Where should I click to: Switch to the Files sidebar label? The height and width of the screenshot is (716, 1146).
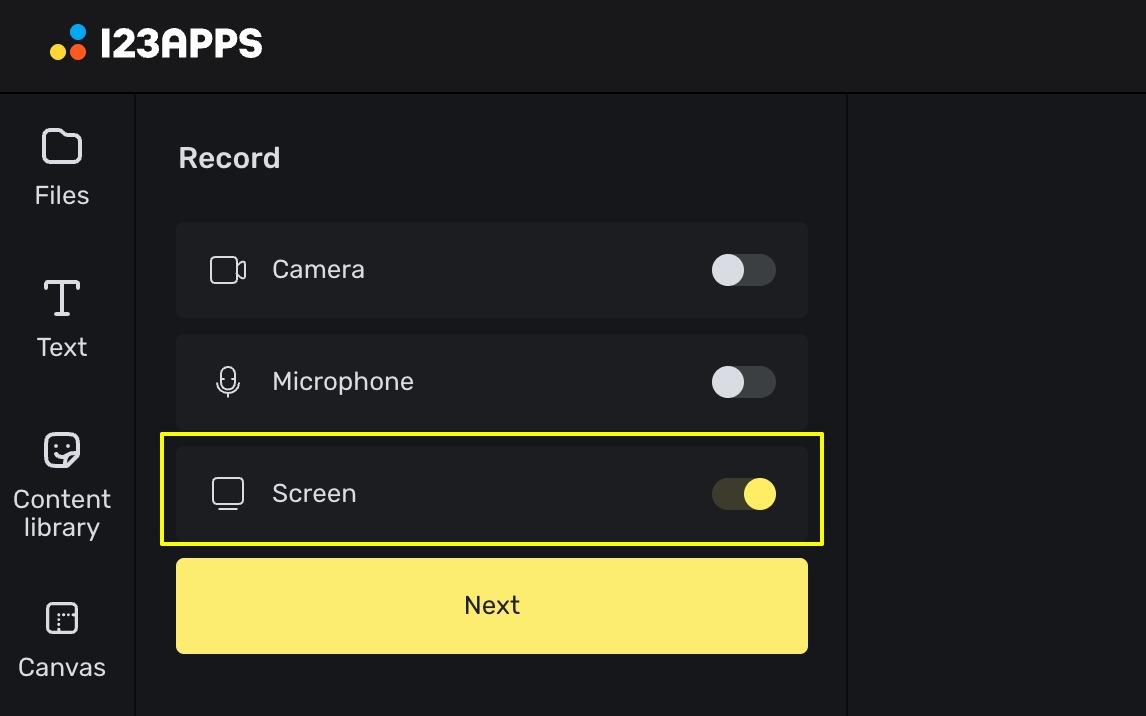click(x=62, y=195)
